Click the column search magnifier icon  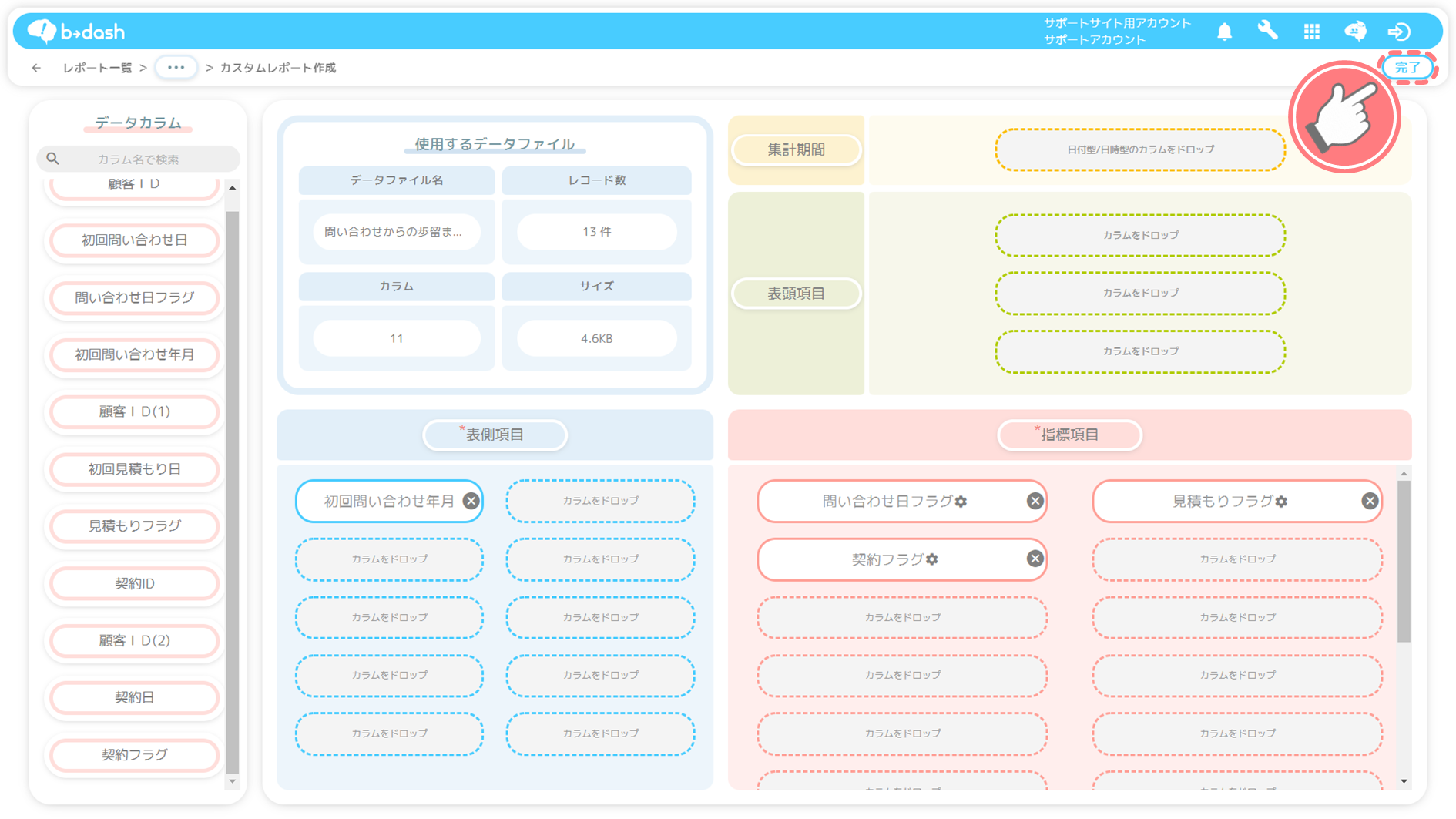[x=52, y=159]
